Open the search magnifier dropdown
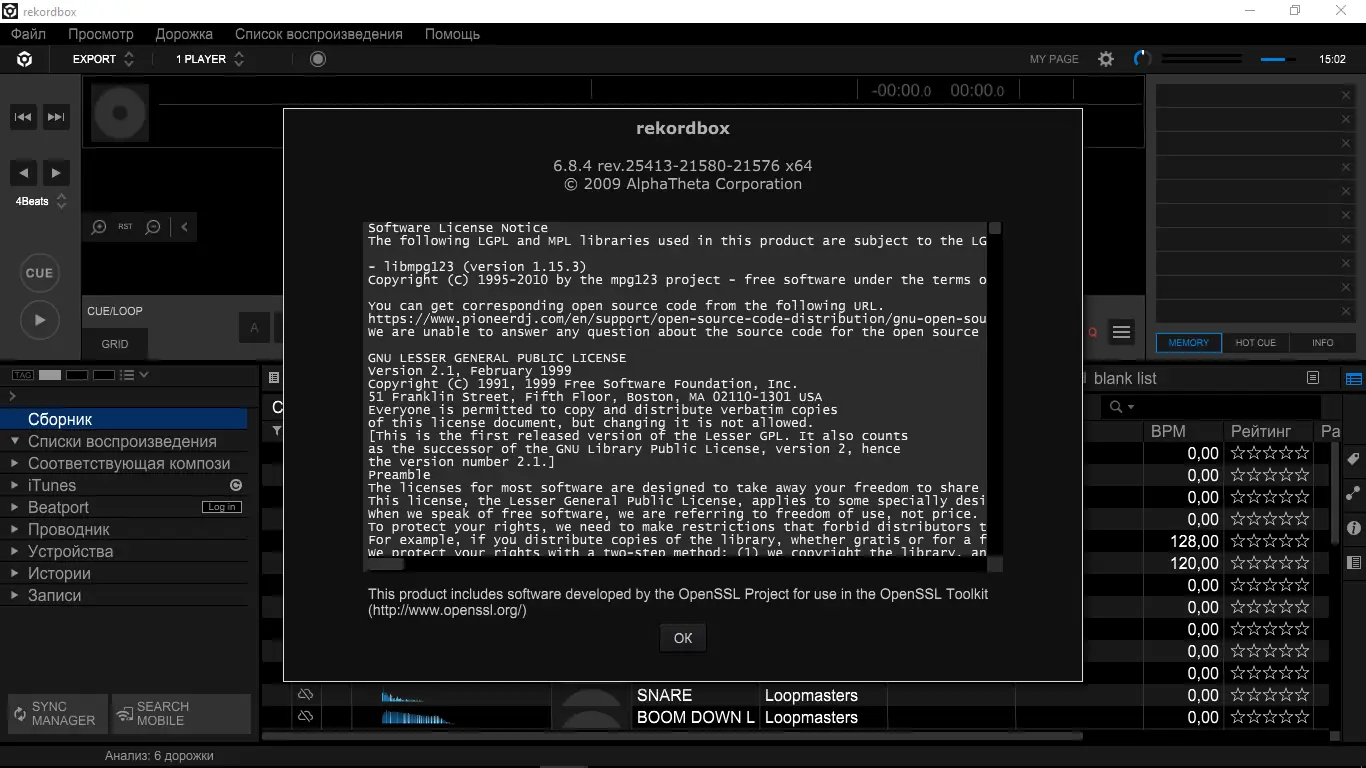Screen dimensions: 1366x768 tap(1120, 407)
